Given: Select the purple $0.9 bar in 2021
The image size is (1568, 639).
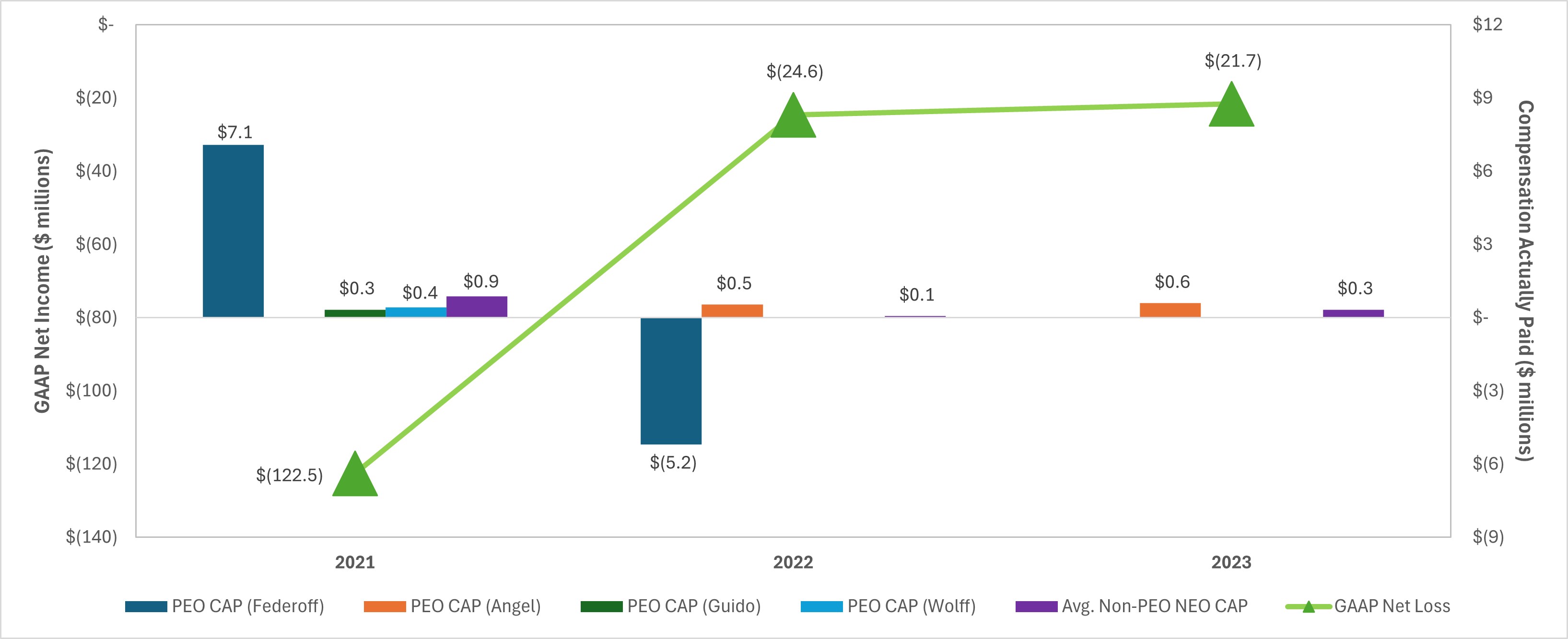Looking at the screenshot, I should 477,306.
